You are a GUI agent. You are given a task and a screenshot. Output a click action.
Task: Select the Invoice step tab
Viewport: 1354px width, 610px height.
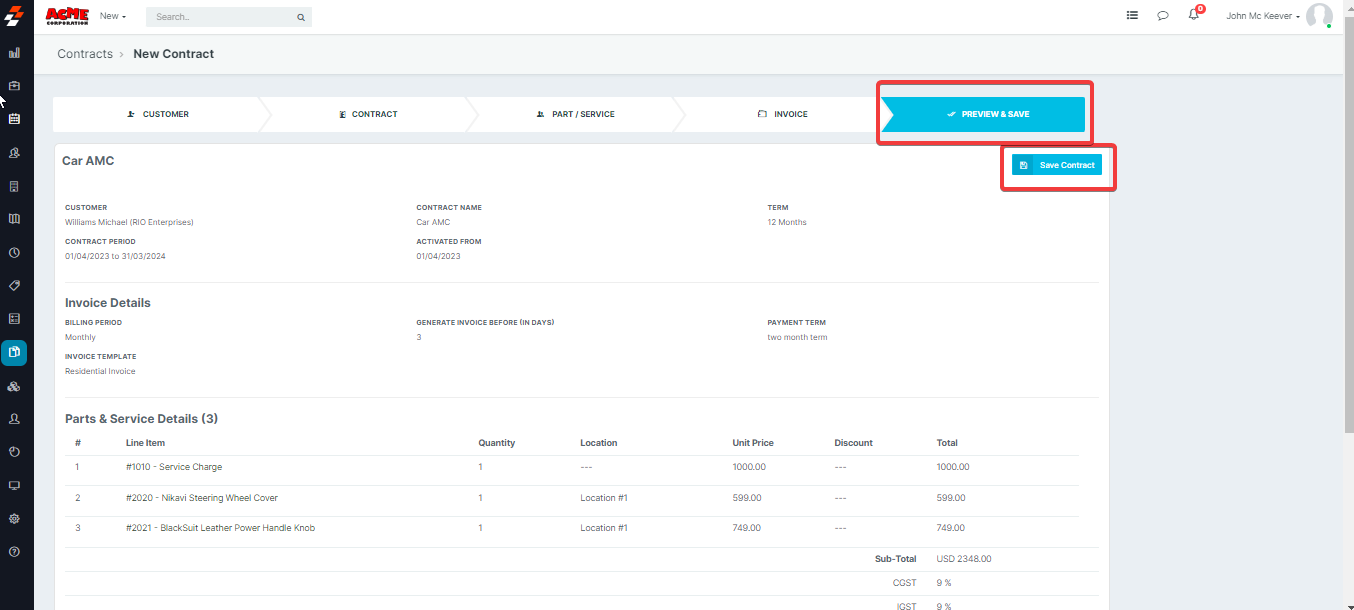[x=782, y=114]
